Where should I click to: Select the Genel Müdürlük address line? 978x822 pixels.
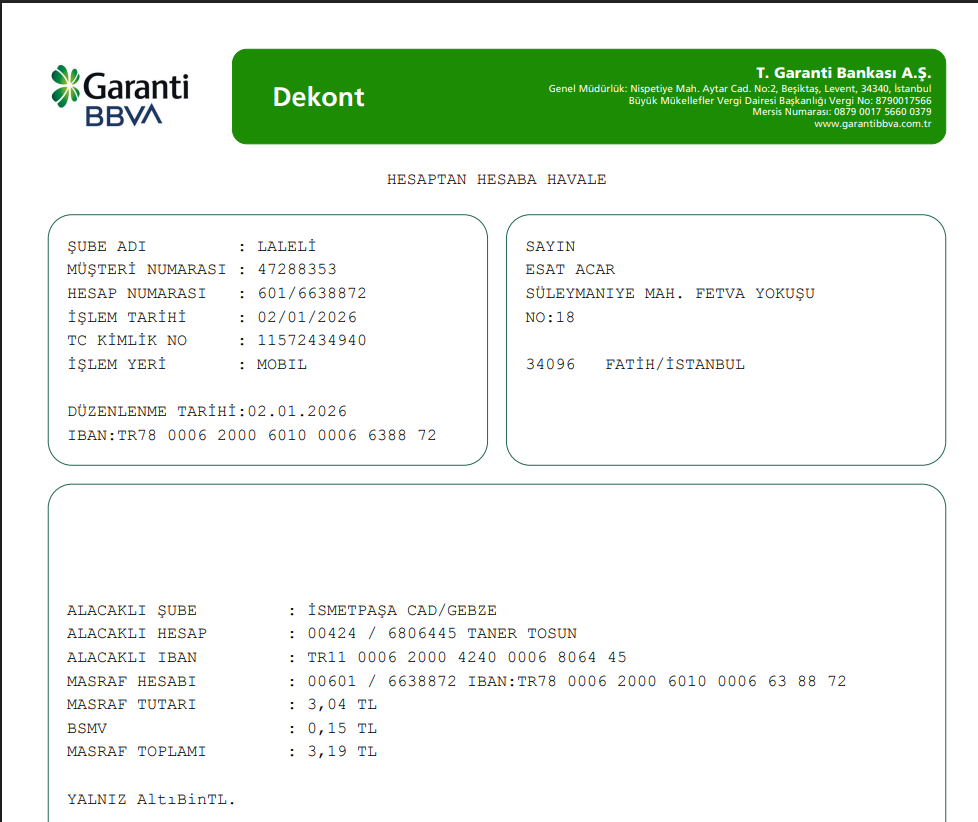pyautogui.click(x=740, y=89)
